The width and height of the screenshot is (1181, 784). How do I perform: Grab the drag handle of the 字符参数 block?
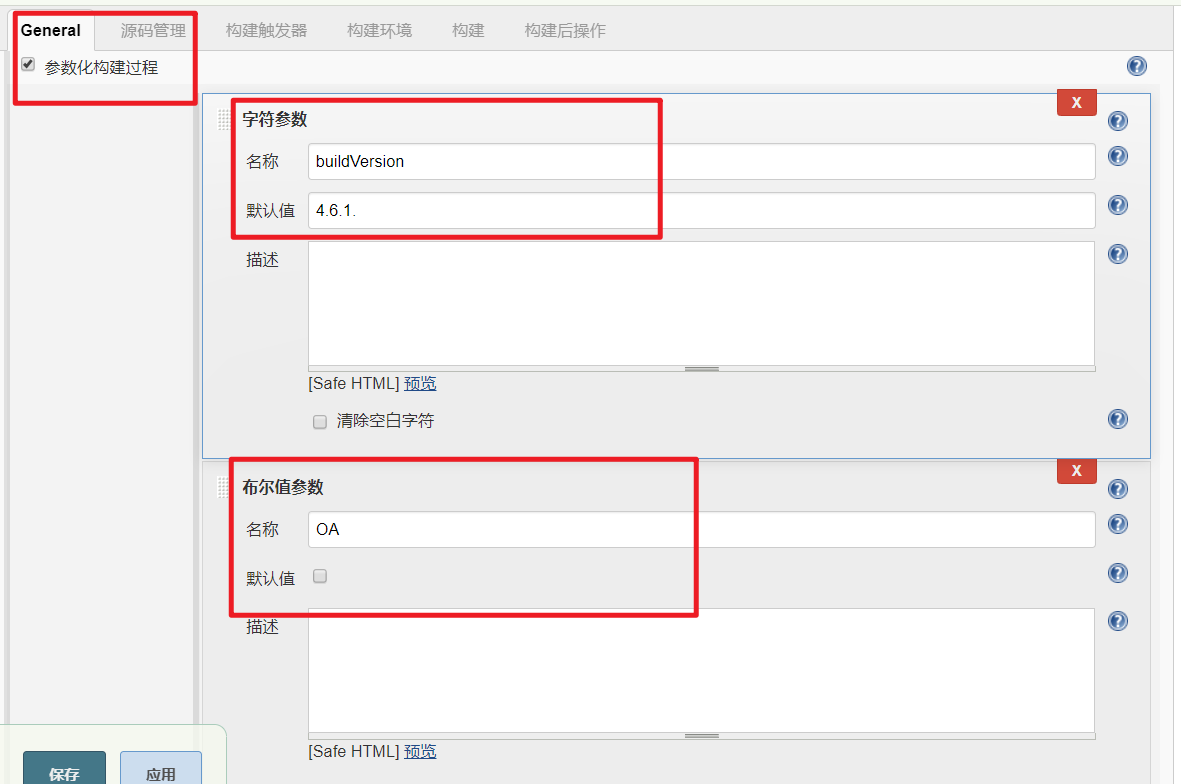222,120
